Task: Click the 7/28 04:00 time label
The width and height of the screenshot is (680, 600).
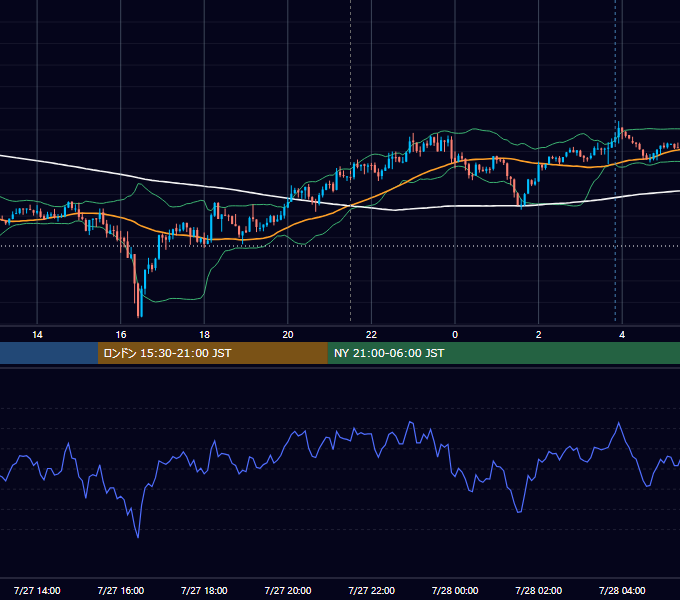Action: click(x=622, y=590)
